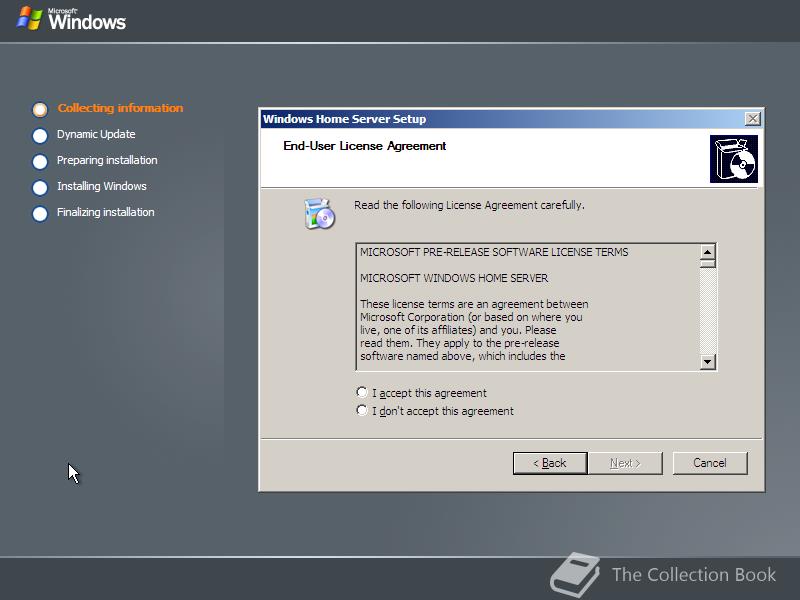Click "End-User License Agreement" heading
This screenshot has width=800, height=600.
[x=364, y=146]
